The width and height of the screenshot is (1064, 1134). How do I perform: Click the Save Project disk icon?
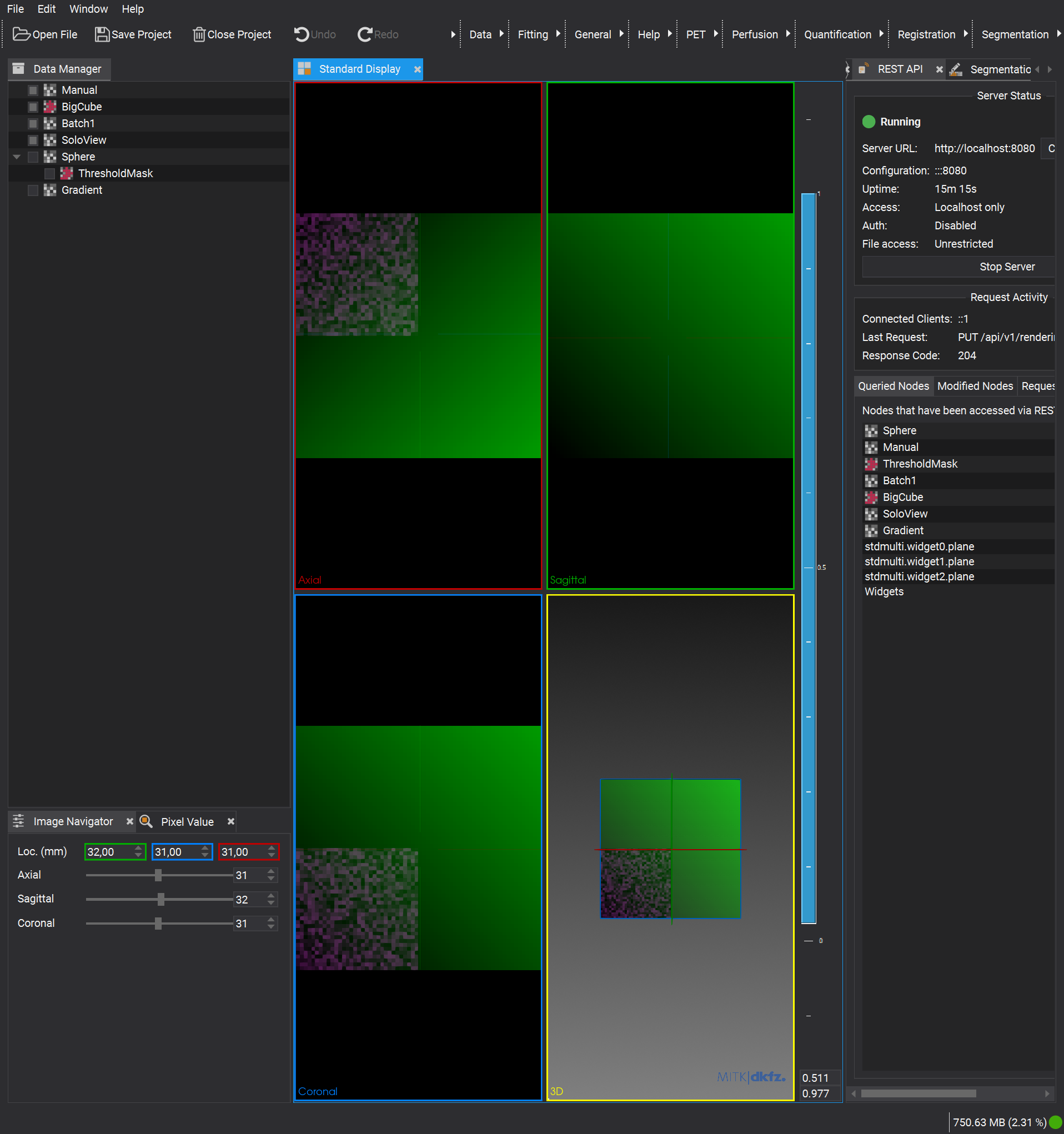point(102,34)
